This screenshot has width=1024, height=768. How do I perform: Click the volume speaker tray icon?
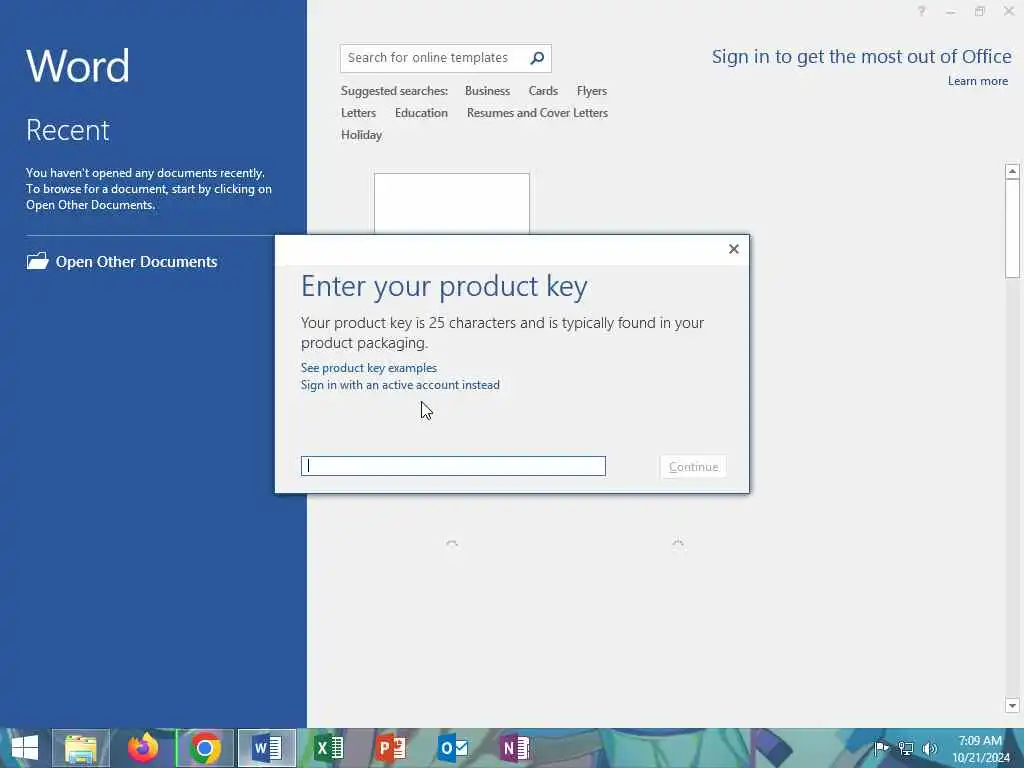pyautogui.click(x=929, y=748)
